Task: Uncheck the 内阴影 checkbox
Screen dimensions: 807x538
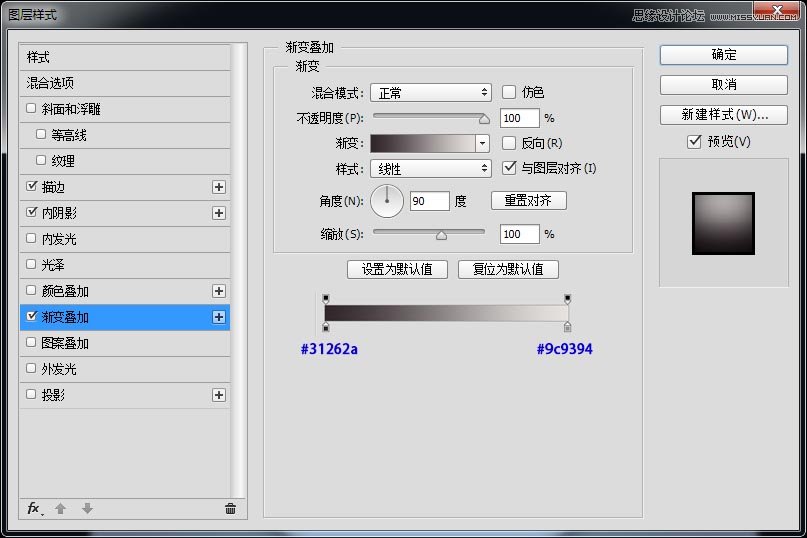Action: click(x=31, y=212)
